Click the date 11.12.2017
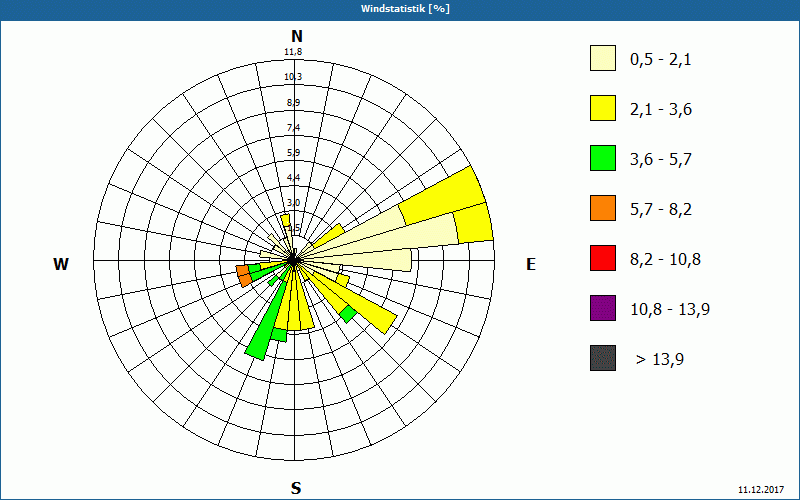Viewport: 800px width, 500px height. click(761, 490)
